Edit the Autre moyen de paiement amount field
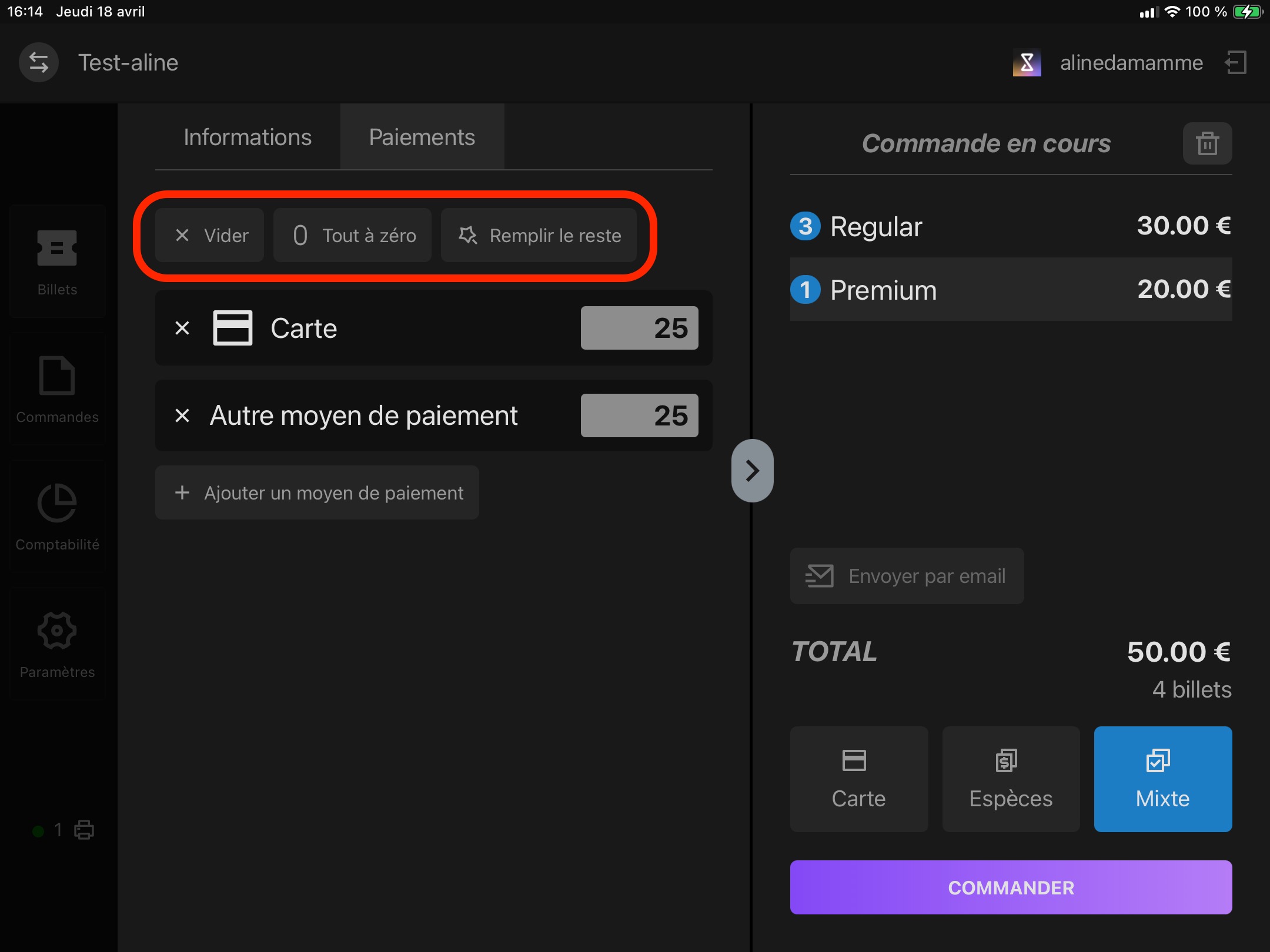The image size is (1270, 952). (x=639, y=415)
